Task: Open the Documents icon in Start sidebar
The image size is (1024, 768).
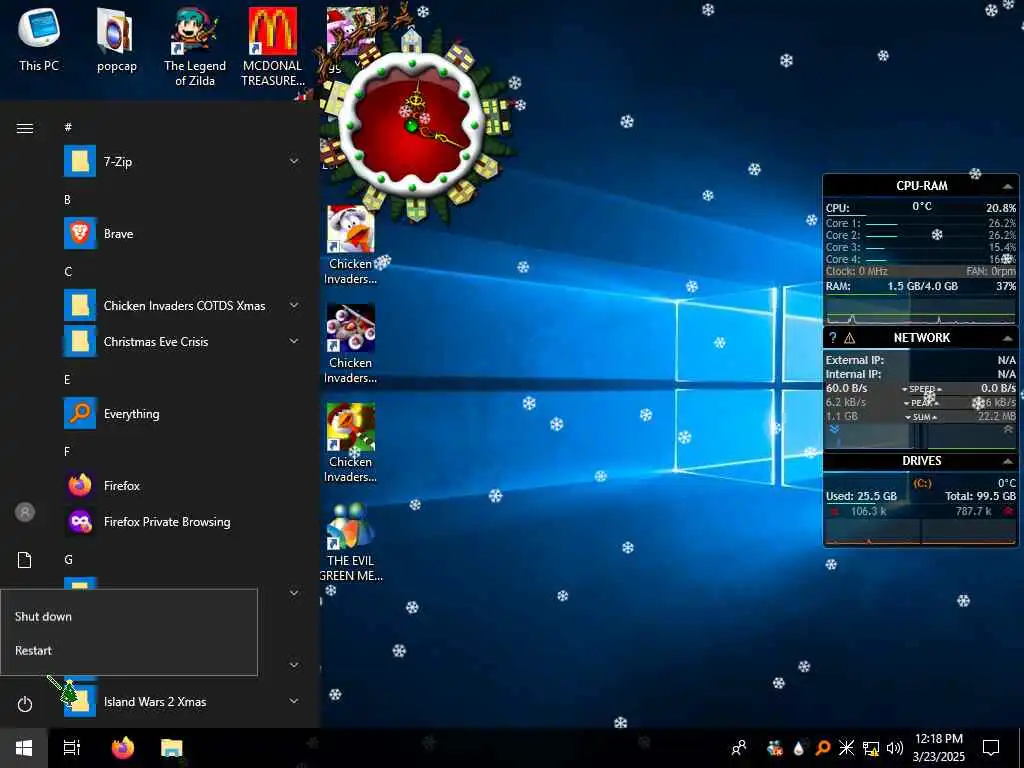Action: pos(24,560)
